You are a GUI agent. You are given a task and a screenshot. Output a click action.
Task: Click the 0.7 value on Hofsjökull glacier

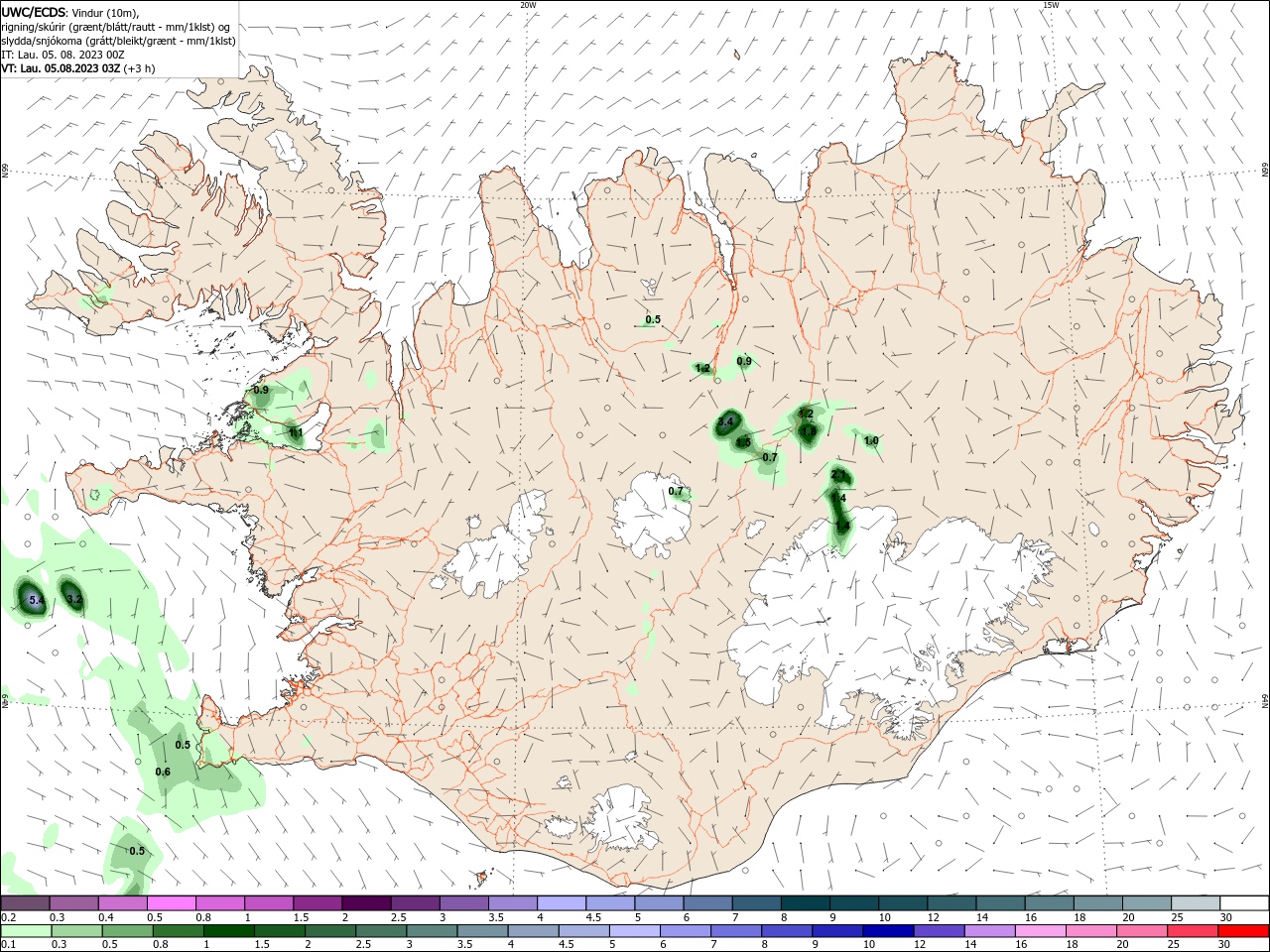676,491
